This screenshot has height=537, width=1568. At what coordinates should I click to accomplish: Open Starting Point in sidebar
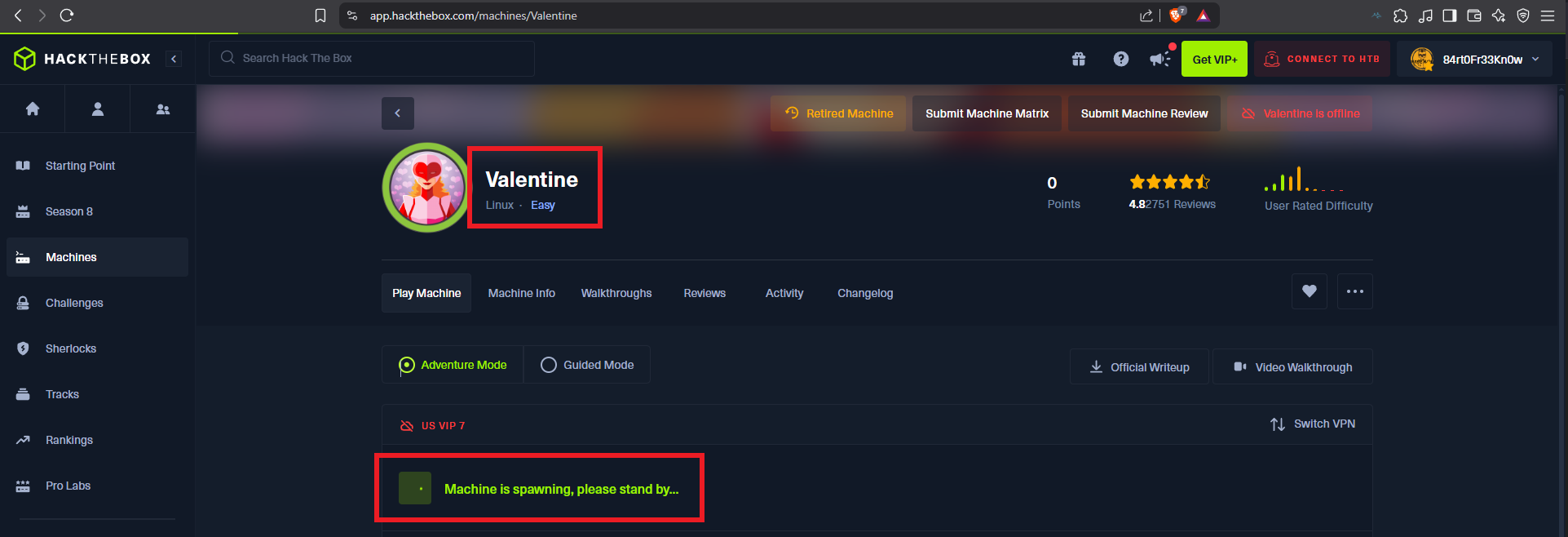97,166
